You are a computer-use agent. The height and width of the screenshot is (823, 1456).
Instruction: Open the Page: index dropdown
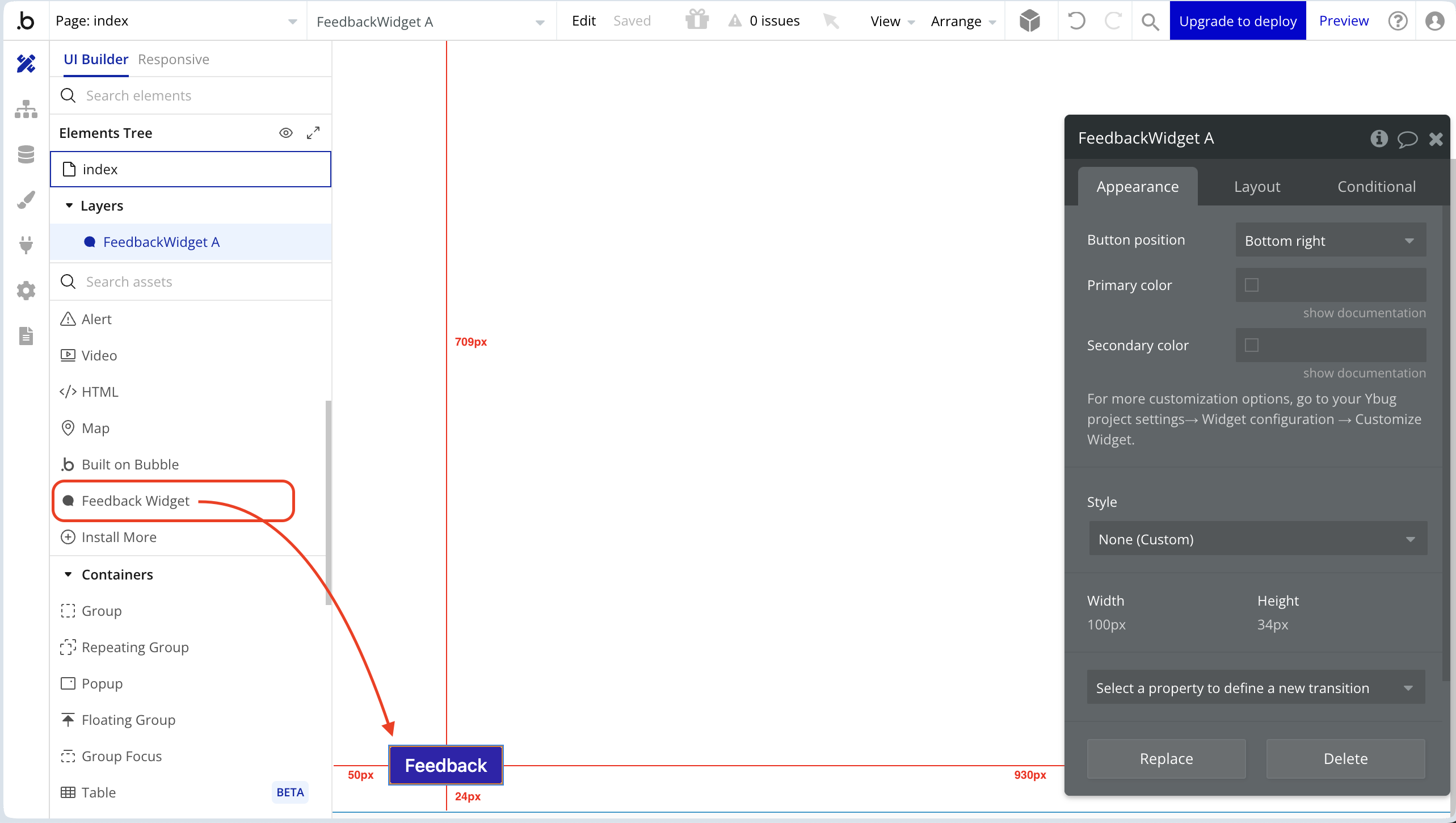pyautogui.click(x=177, y=21)
